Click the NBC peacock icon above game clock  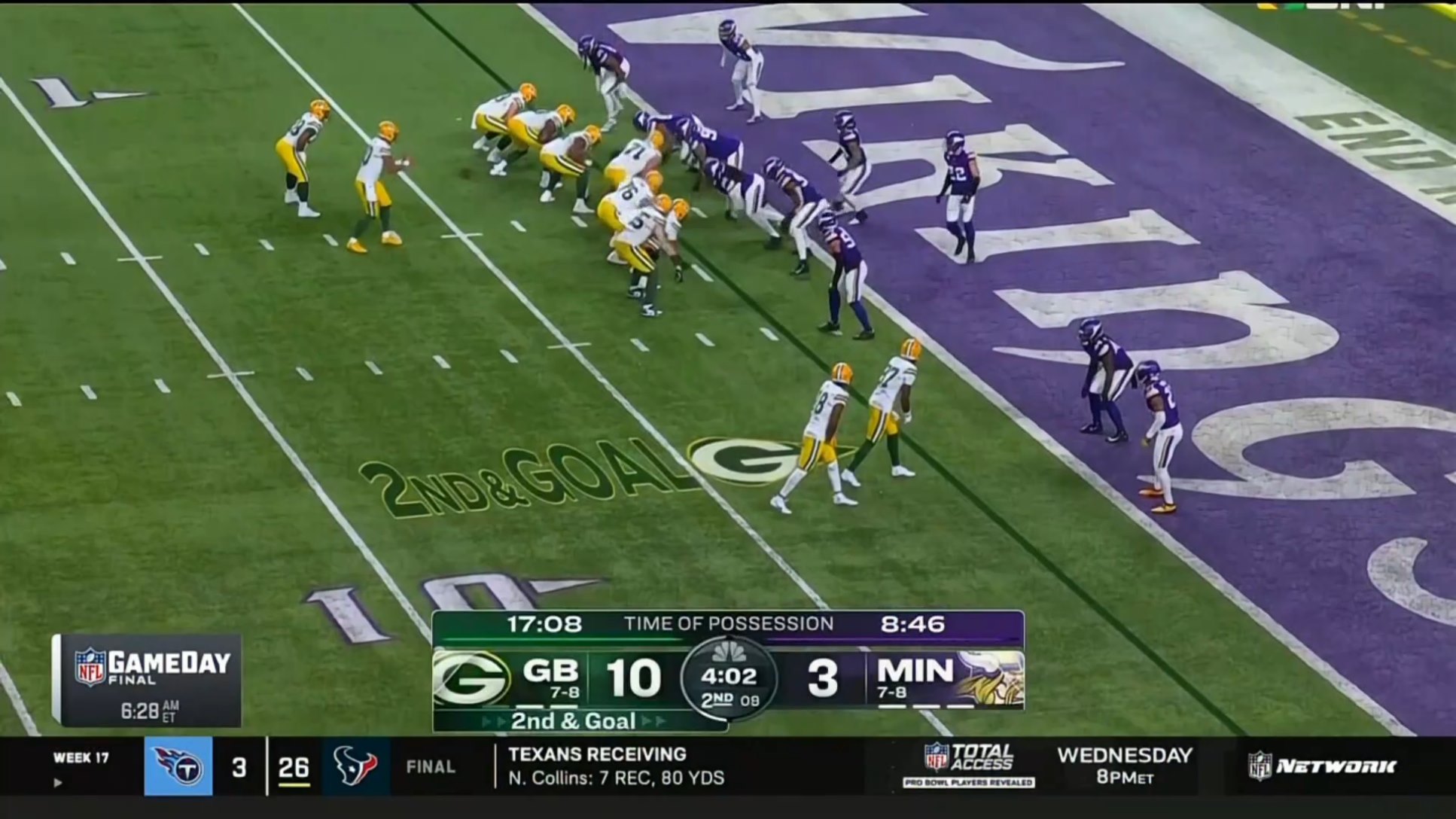pyautogui.click(x=729, y=650)
